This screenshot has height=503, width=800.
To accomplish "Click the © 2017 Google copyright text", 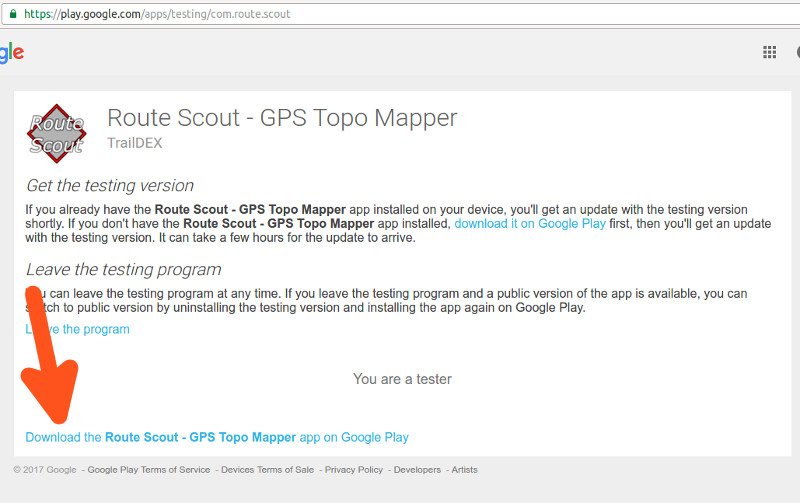I will [x=45, y=470].
